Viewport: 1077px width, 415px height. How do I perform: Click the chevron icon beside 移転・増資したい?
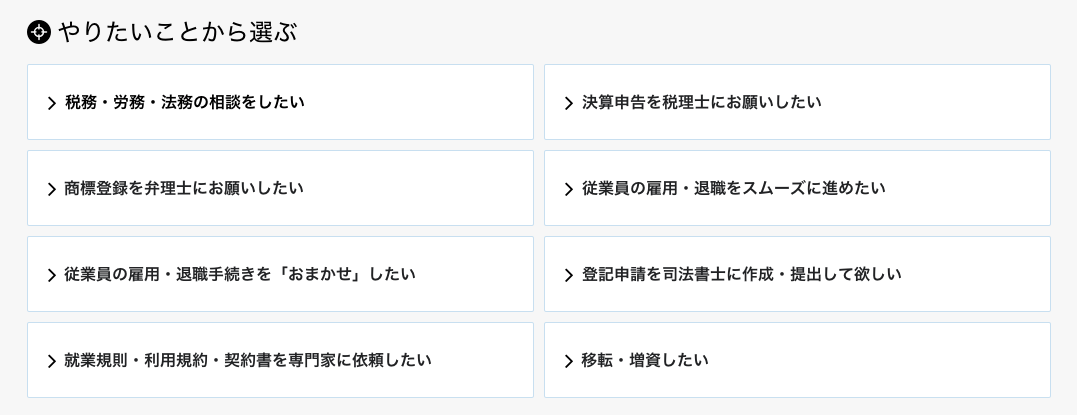tap(569, 361)
